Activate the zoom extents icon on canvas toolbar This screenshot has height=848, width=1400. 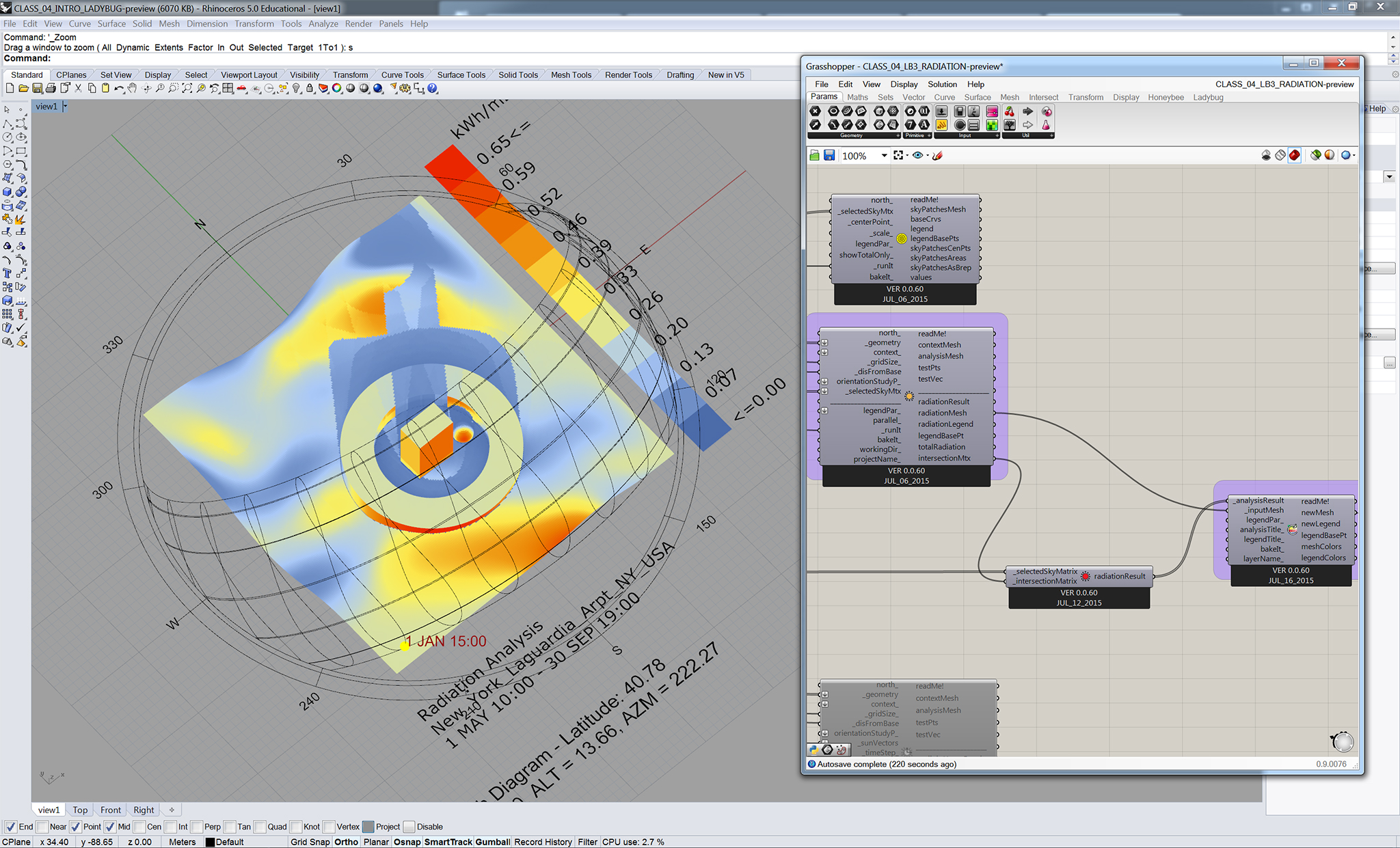coord(898,155)
